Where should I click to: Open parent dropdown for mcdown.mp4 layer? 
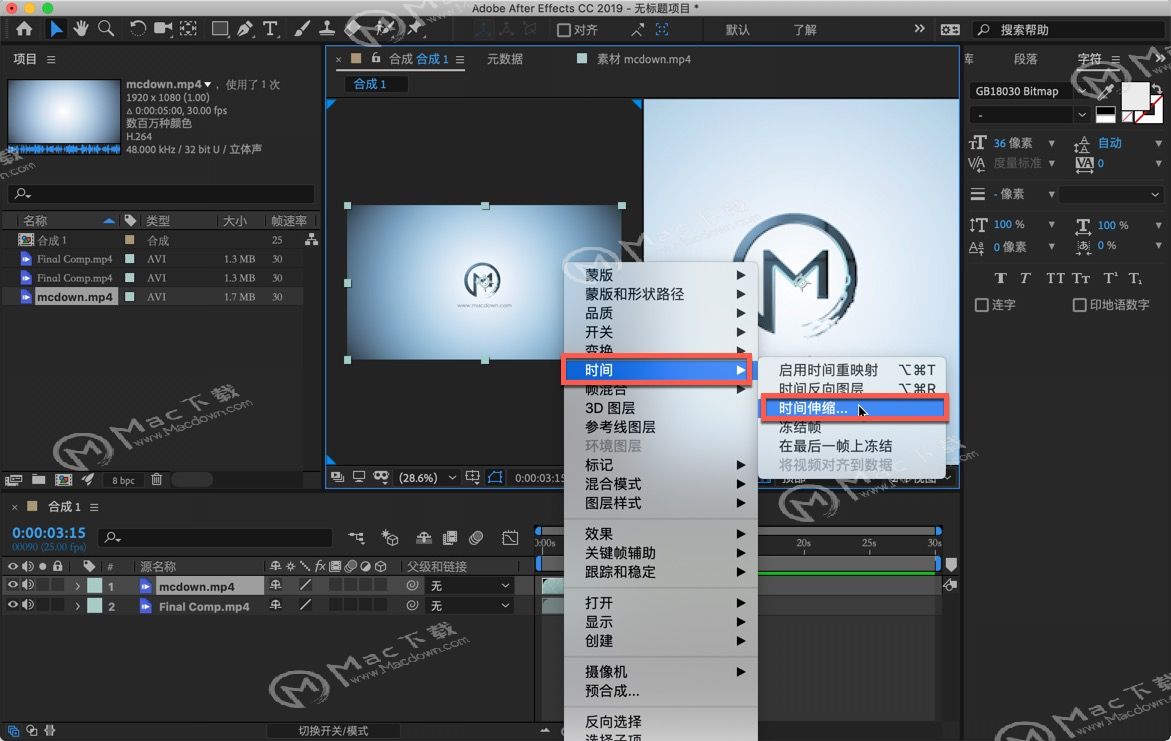(469, 586)
